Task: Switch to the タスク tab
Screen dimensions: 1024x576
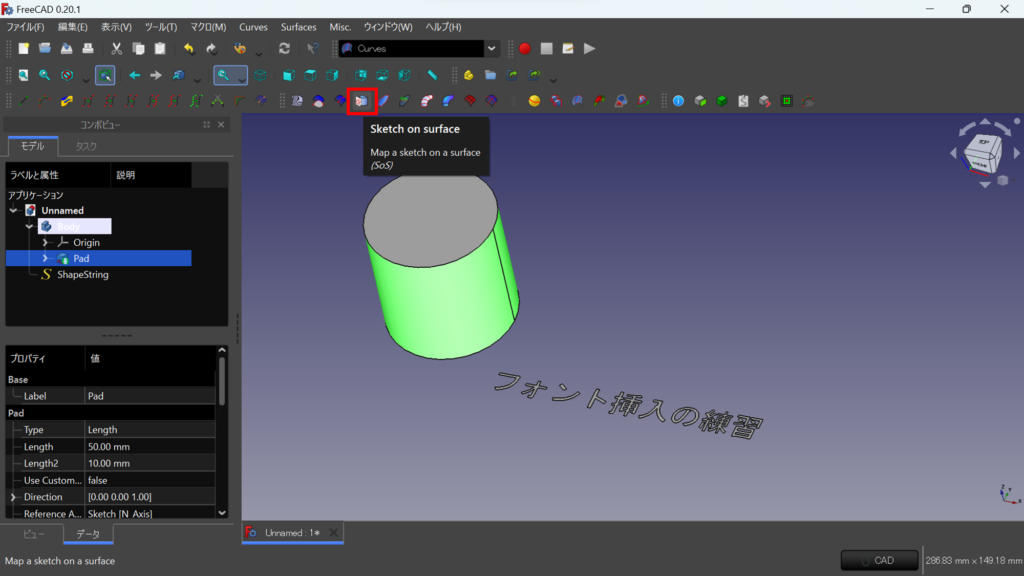Action: (86, 146)
